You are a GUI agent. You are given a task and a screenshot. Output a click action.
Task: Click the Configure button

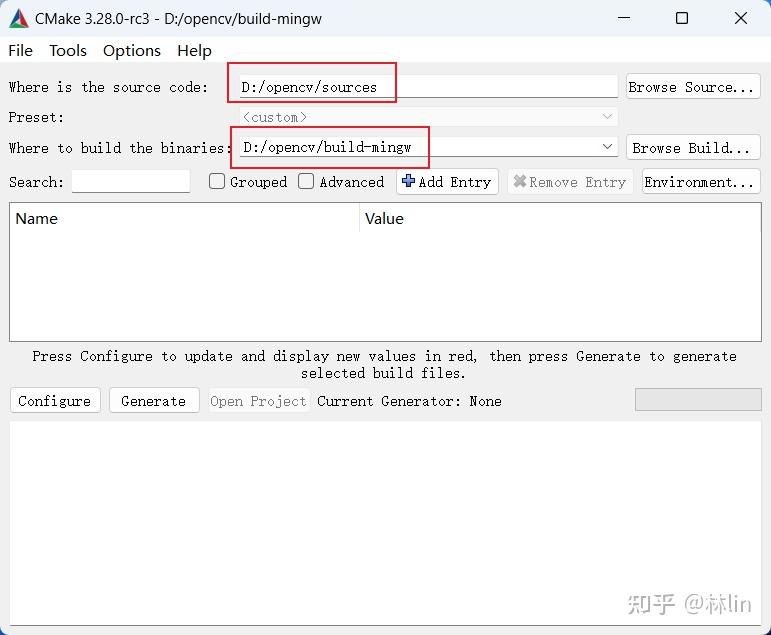click(x=55, y=400)
